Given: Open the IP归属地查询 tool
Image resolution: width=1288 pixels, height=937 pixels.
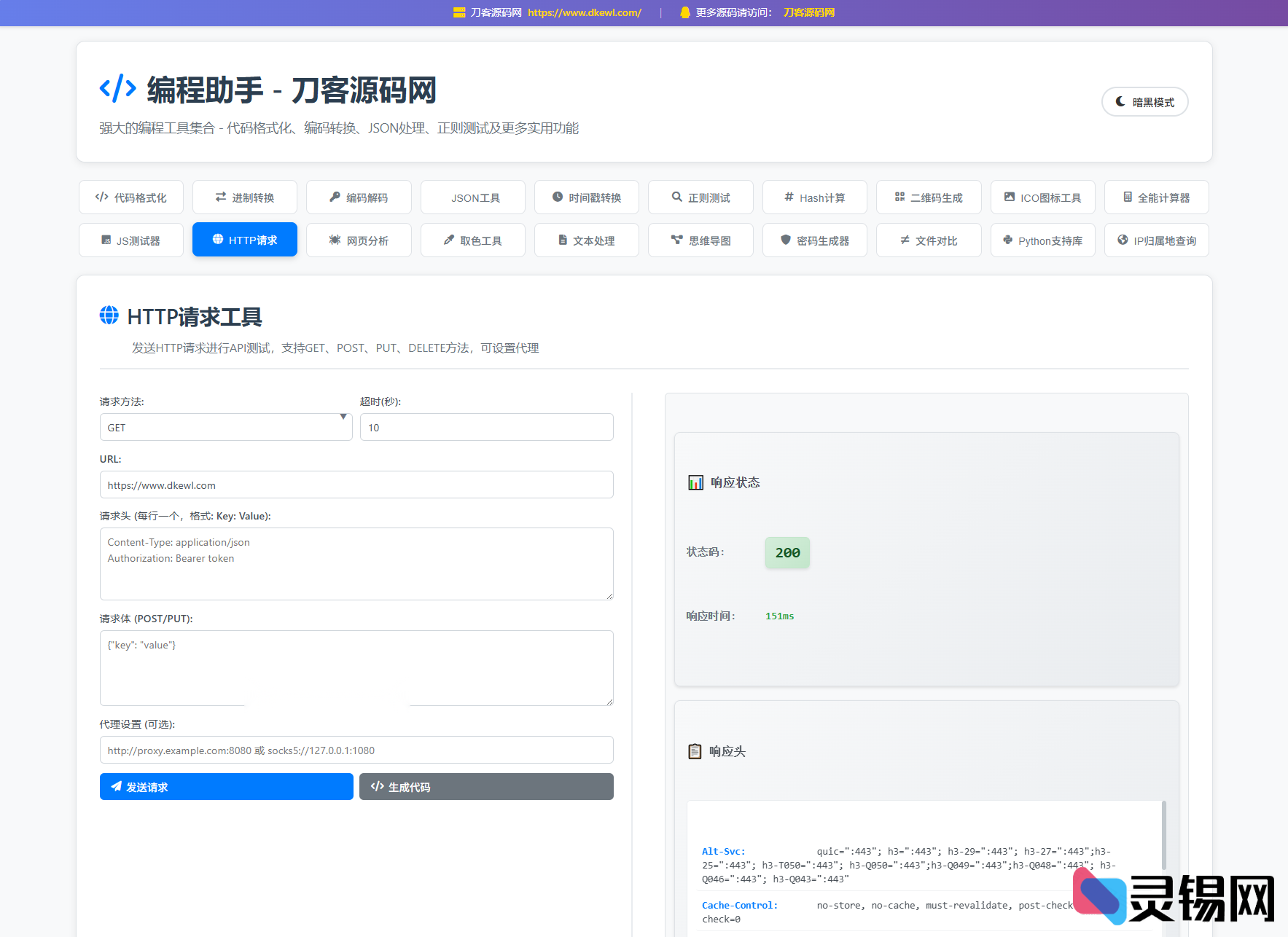Looking at the screenshot, I should [1156, 240].
